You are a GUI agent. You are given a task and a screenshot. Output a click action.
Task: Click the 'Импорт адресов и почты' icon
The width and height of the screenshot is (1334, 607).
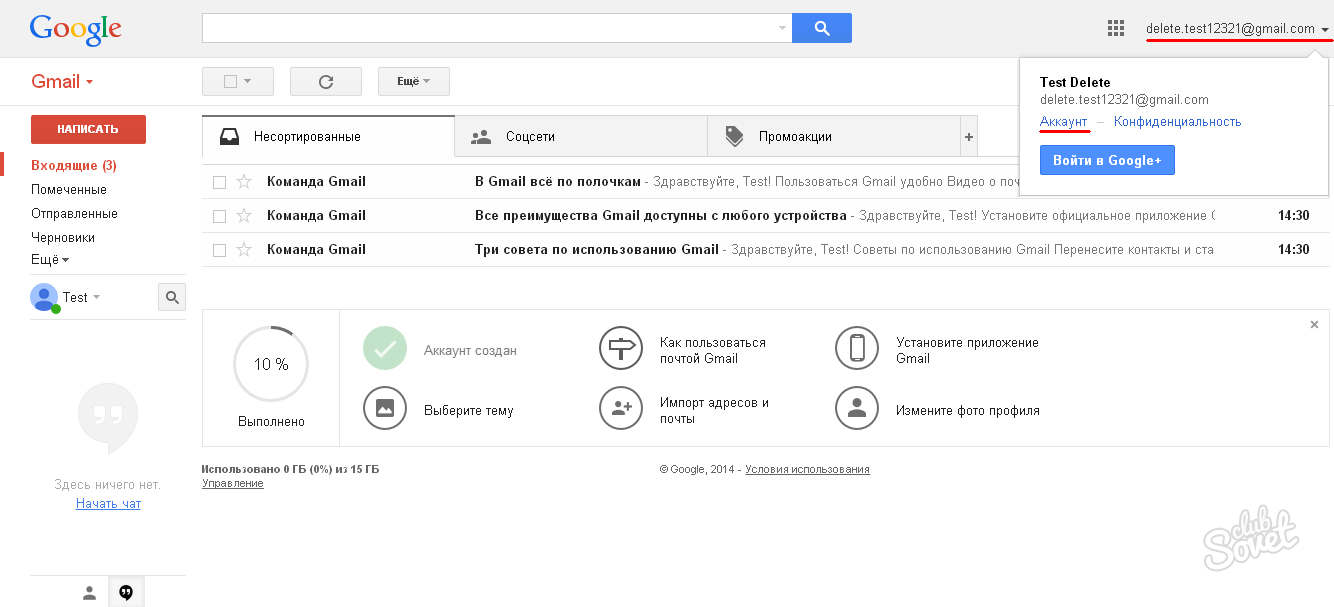point(621,408)
